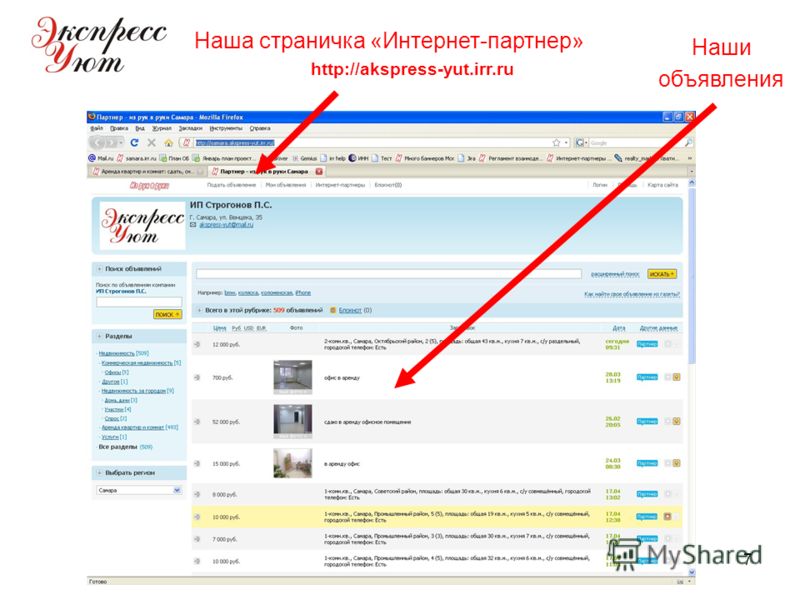800x600 pixels.
Task: Switch to the 'Аренда квартир и комнат' tab
Action: [147, 171]
